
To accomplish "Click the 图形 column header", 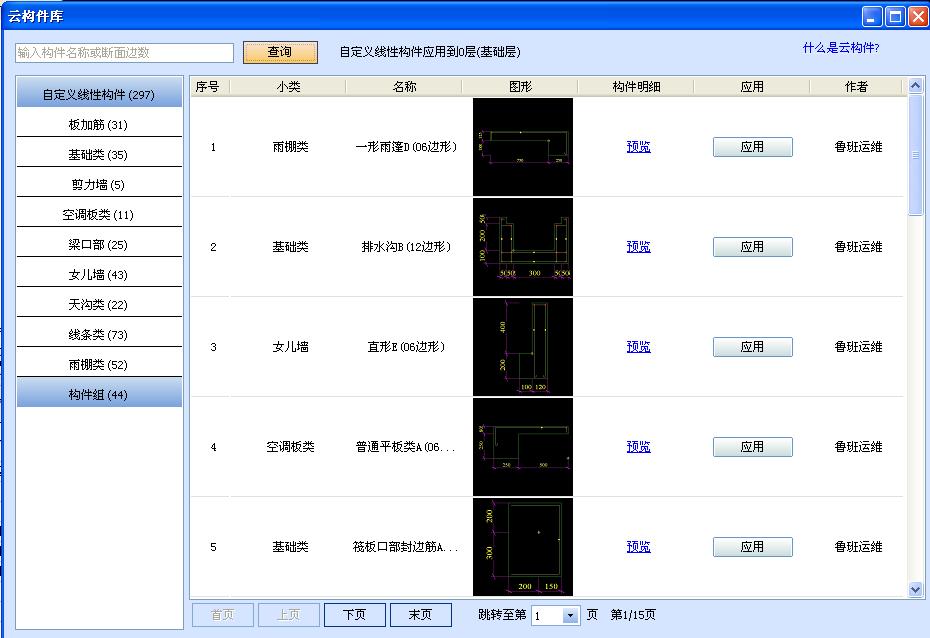I will pos(521,87).
